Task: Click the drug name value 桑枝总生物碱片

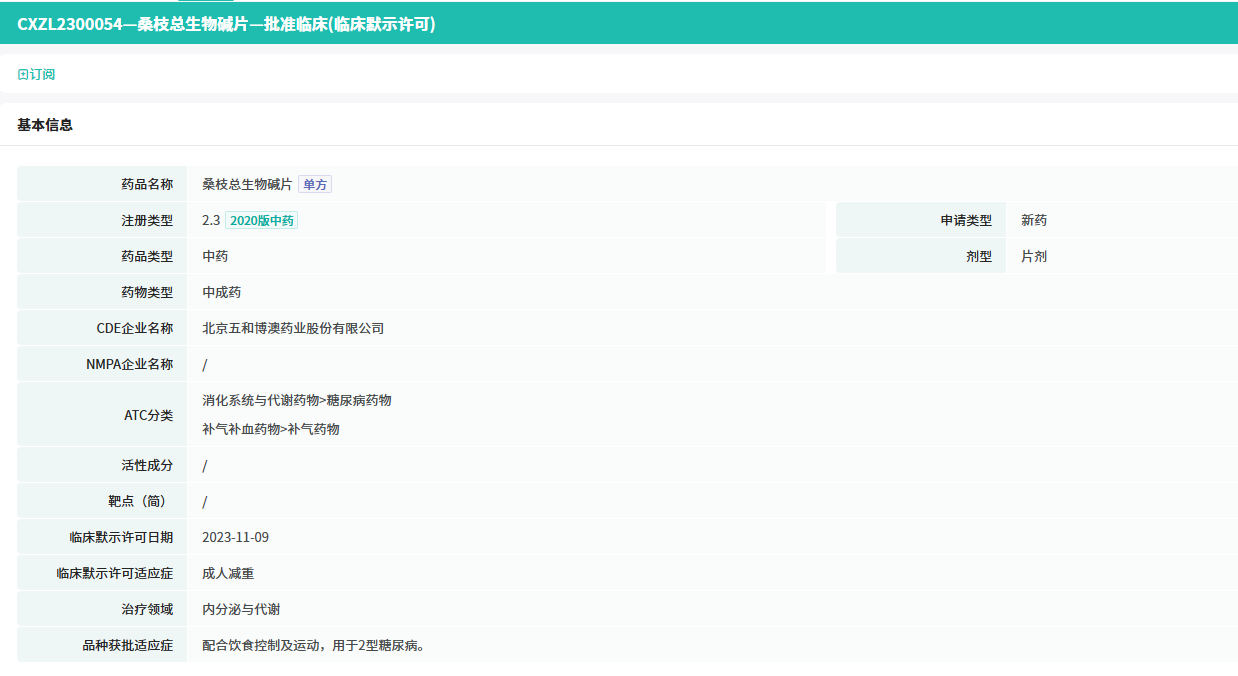Action: pos(247,184)
